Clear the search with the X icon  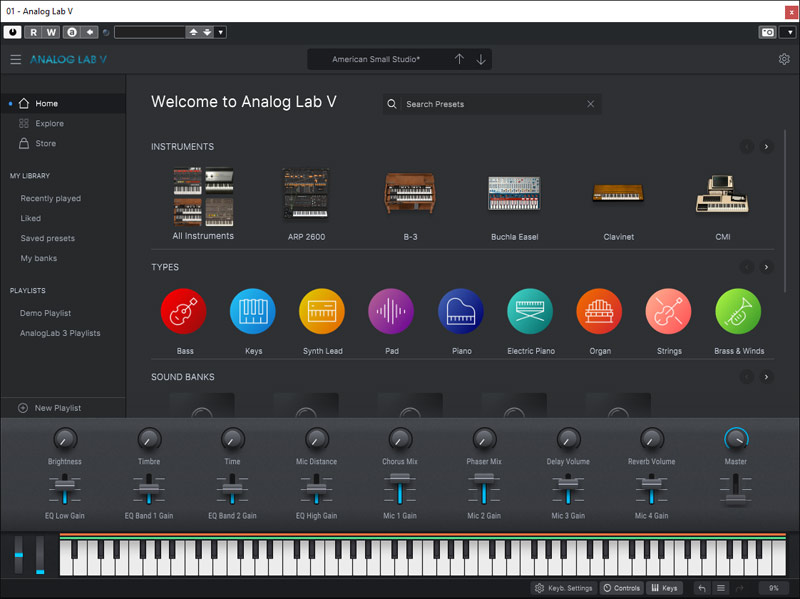click(590, 104)
